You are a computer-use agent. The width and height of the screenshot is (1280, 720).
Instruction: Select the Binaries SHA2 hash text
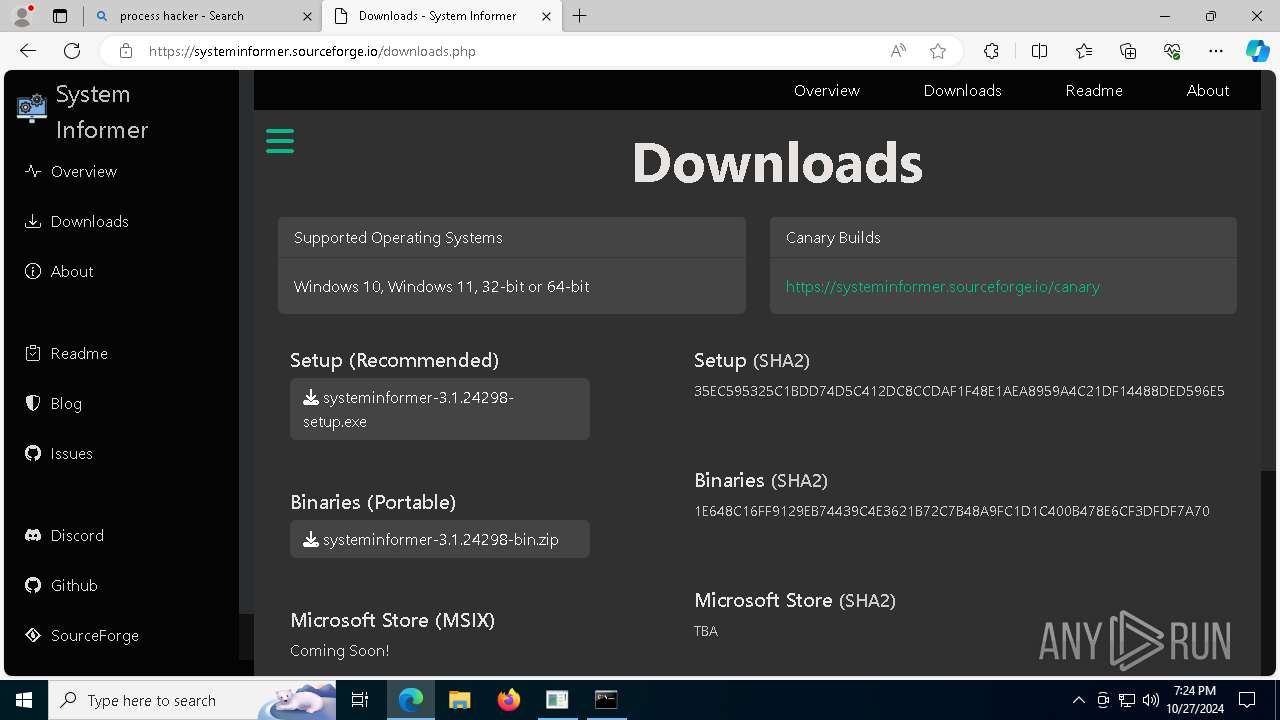952,511
